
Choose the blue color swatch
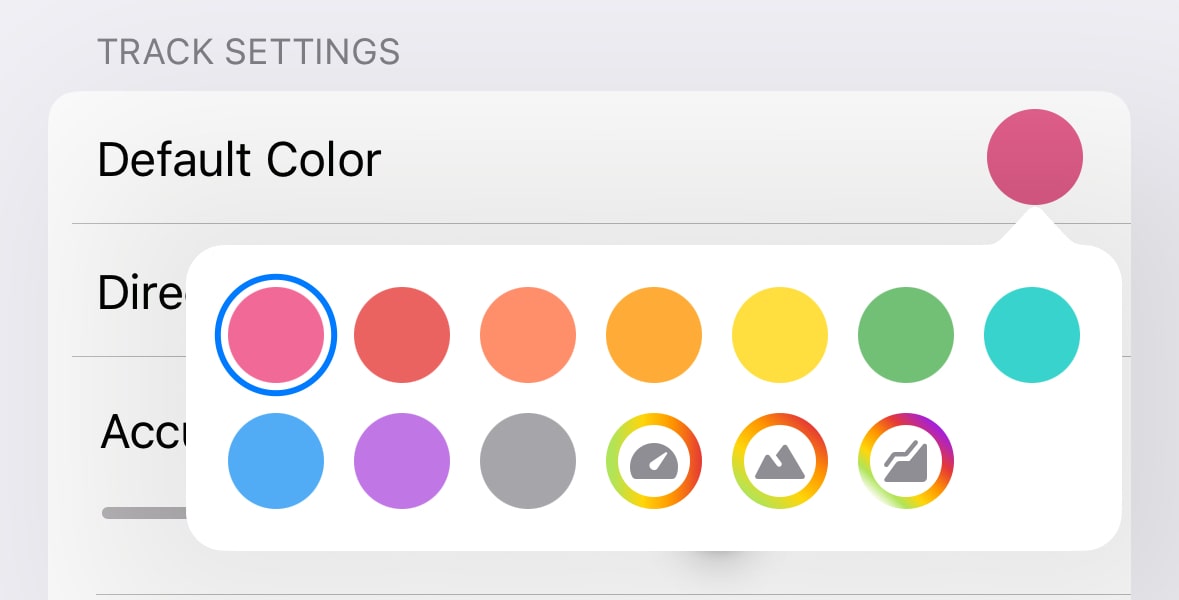tap(276, 461)
